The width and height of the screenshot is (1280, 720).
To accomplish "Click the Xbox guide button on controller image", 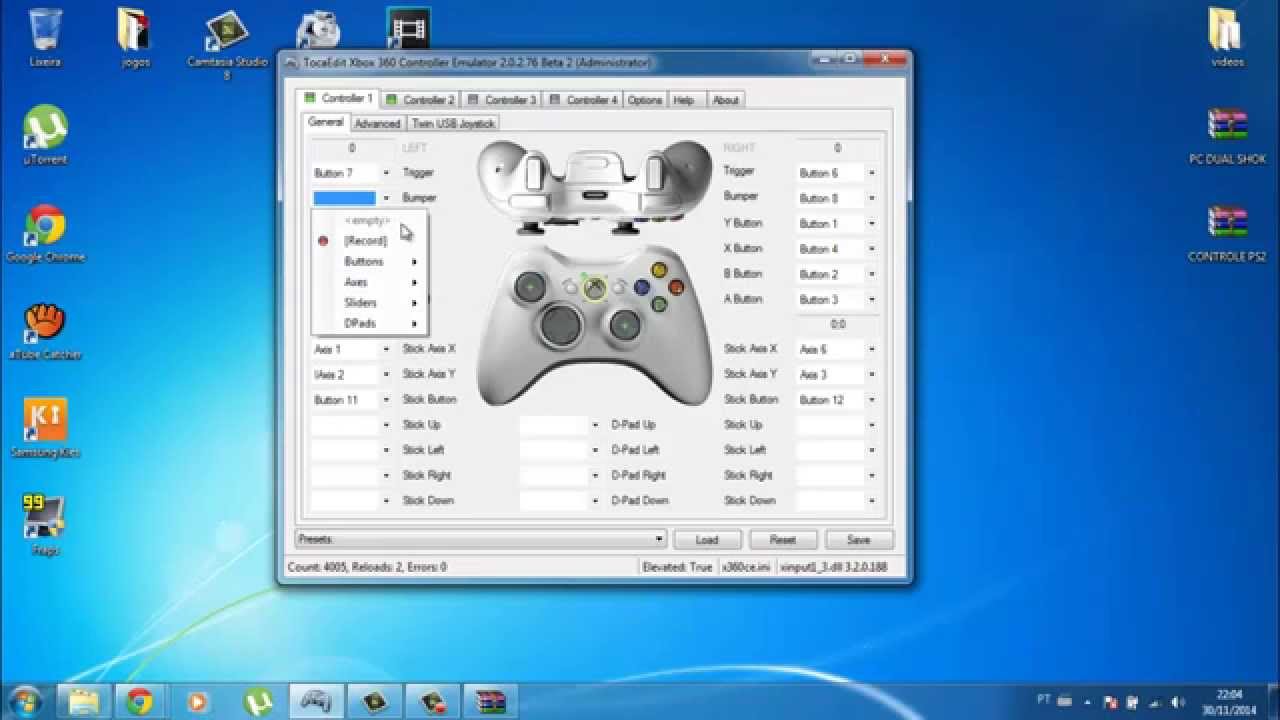I will [595, 289].
